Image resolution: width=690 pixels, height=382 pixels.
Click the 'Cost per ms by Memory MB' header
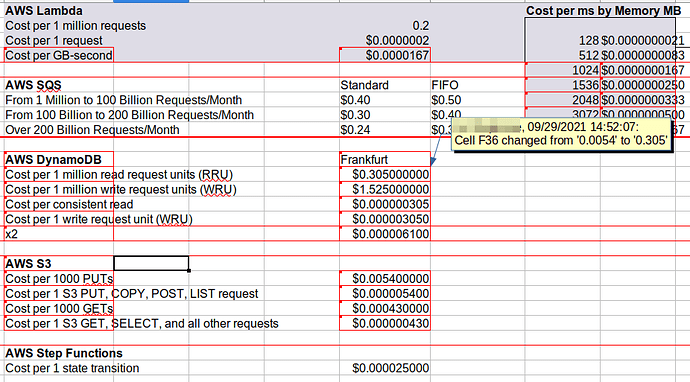pyautogui.click(x=603, y=11)
